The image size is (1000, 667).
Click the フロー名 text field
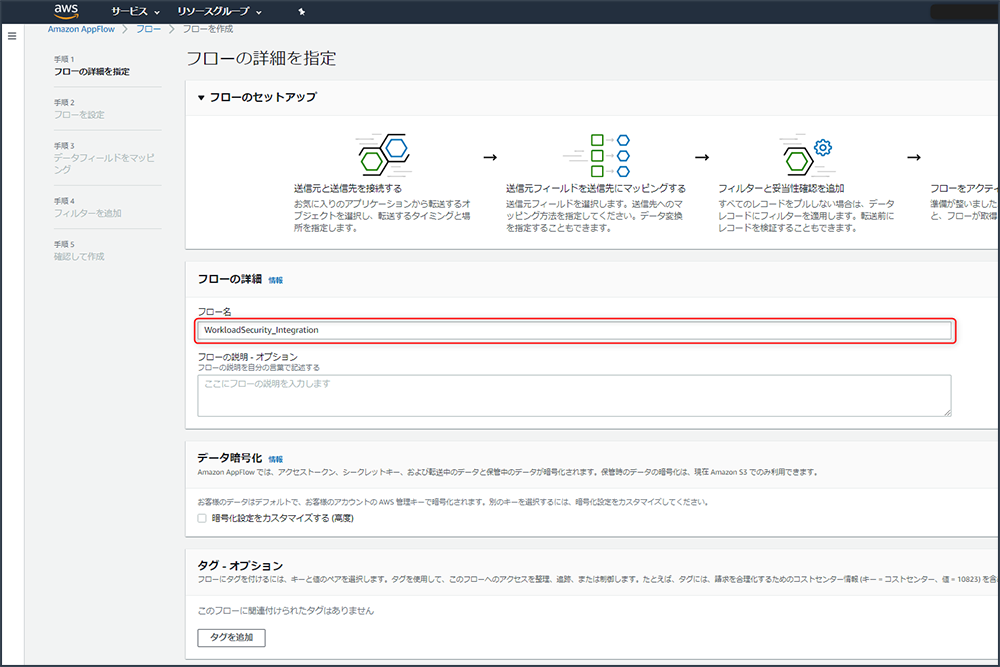pyautogui.click(x=575, y=331)
